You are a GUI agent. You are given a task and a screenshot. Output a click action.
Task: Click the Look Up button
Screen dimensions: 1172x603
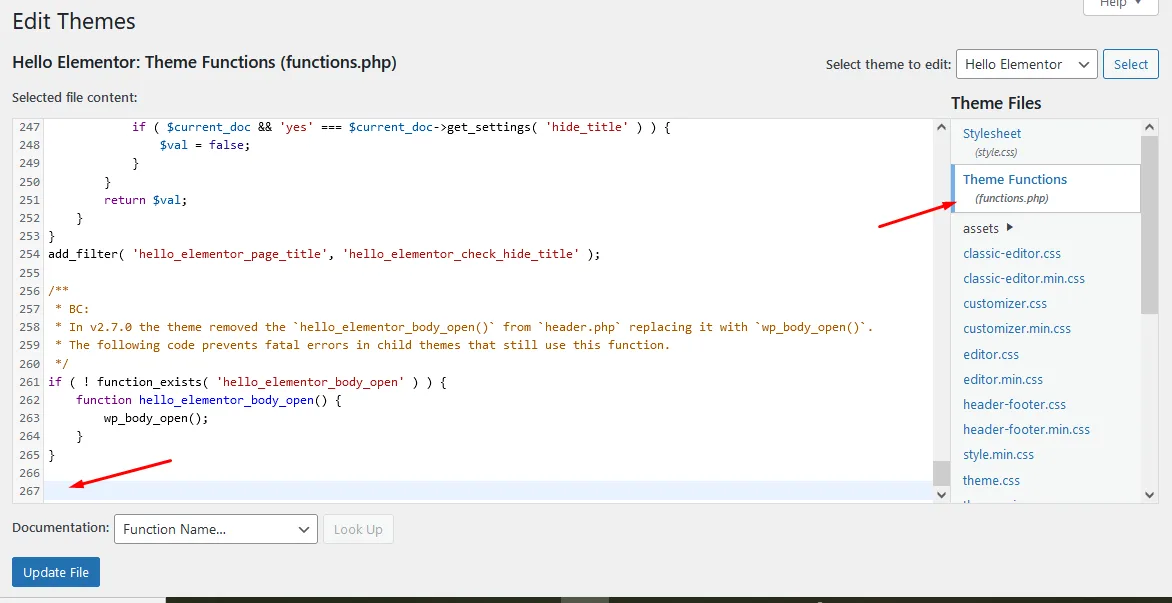[x=358, y=529]
